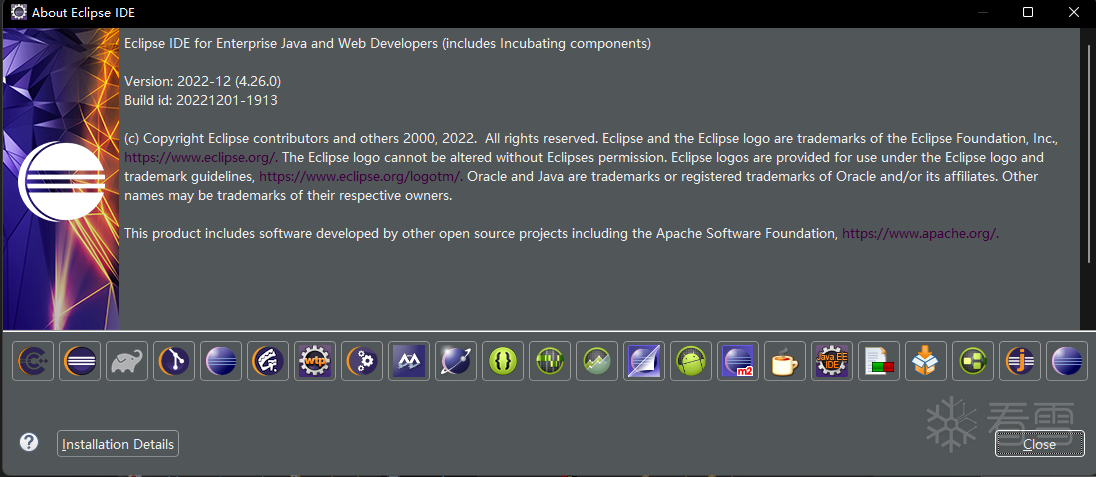Click the title bar X close button

tap(1074, 12)
